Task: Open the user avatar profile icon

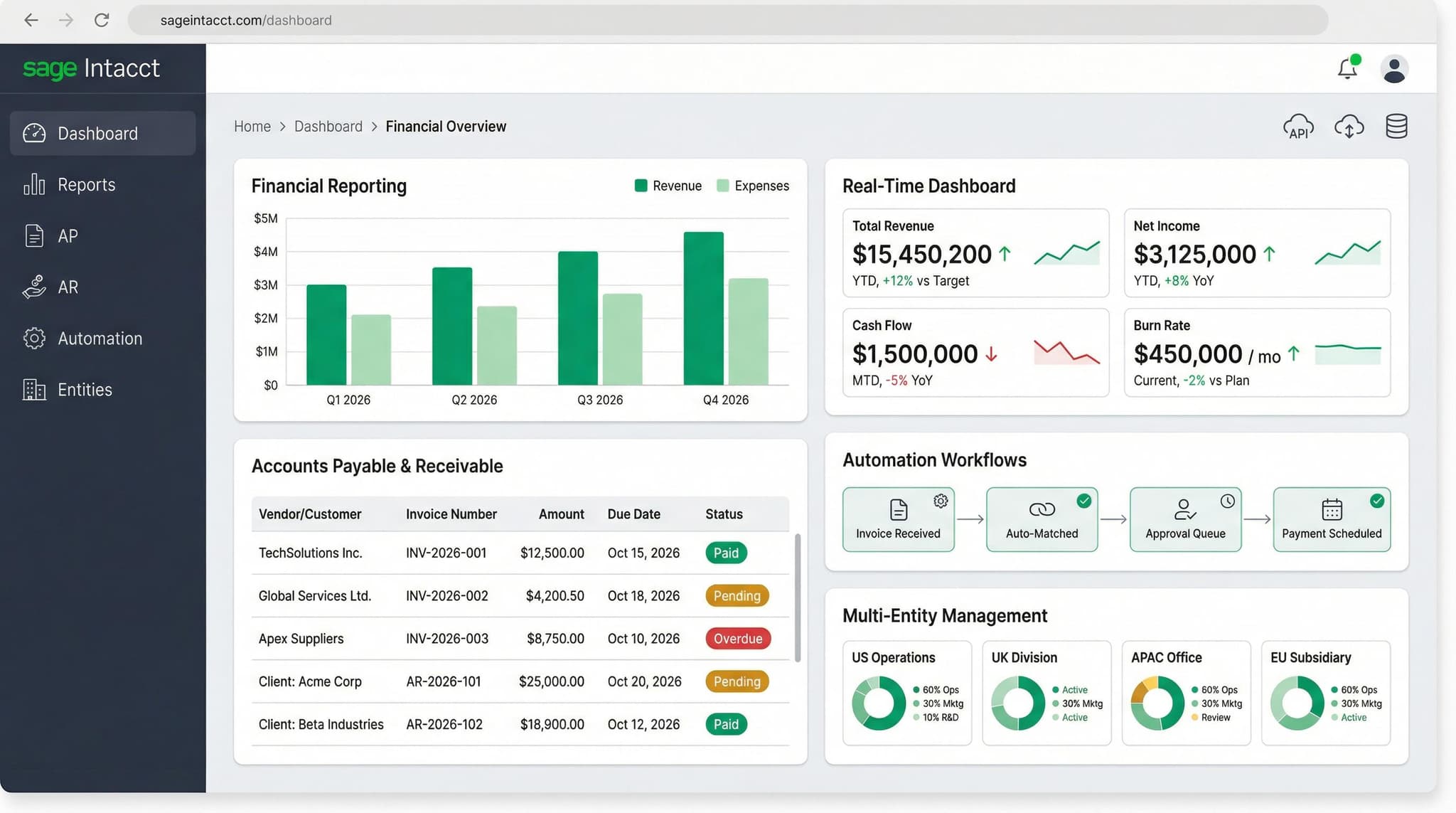Action: [1393, 68]
